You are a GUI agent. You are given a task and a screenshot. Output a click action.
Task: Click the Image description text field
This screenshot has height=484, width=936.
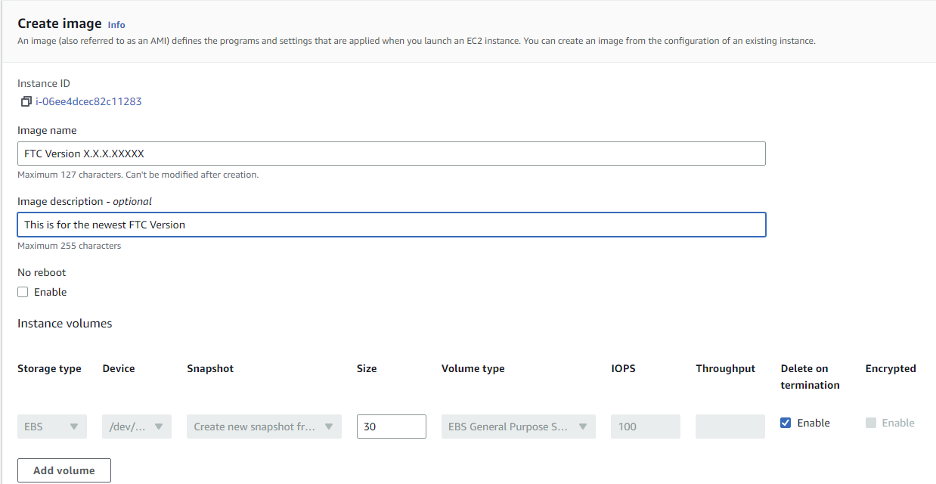pyautogui.click(x=391, y=224)
